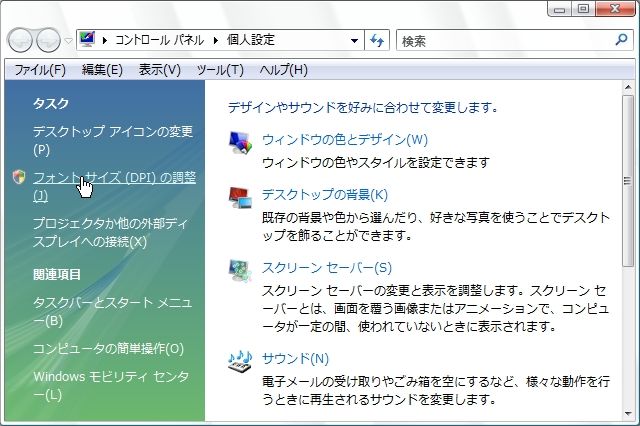Click コントロール パネル in the breadcrumb
The width and height of the screenshot is (640, 426).
point(159,40)
